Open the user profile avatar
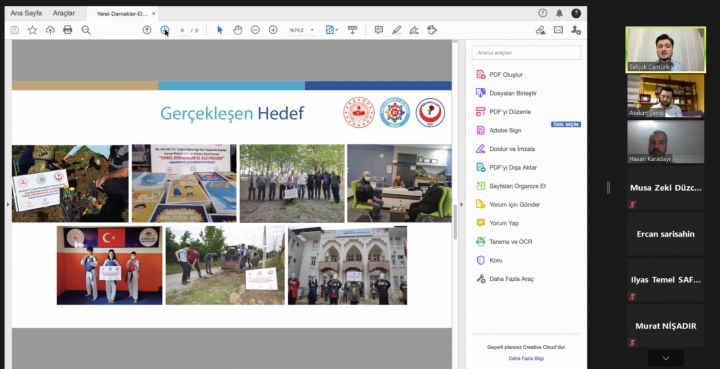The image size is (720, 369). pyautogui.click(x=576, y=13)
